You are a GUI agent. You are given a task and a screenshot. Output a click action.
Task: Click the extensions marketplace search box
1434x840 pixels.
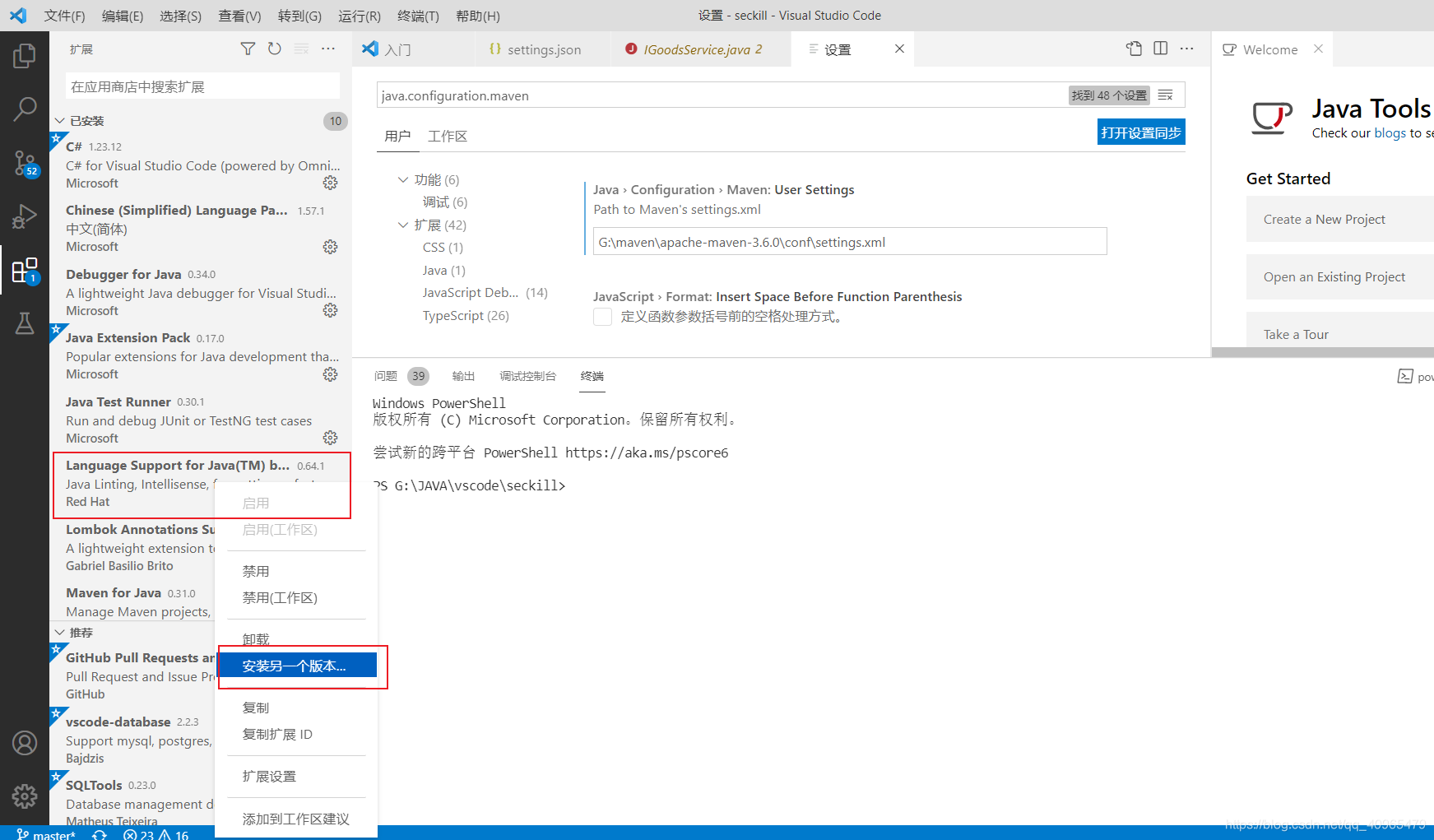point(202,86)
